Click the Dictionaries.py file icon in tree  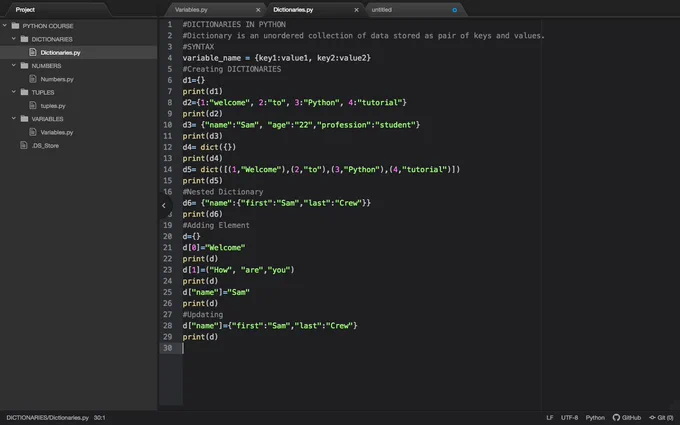(x=33, y=52)
